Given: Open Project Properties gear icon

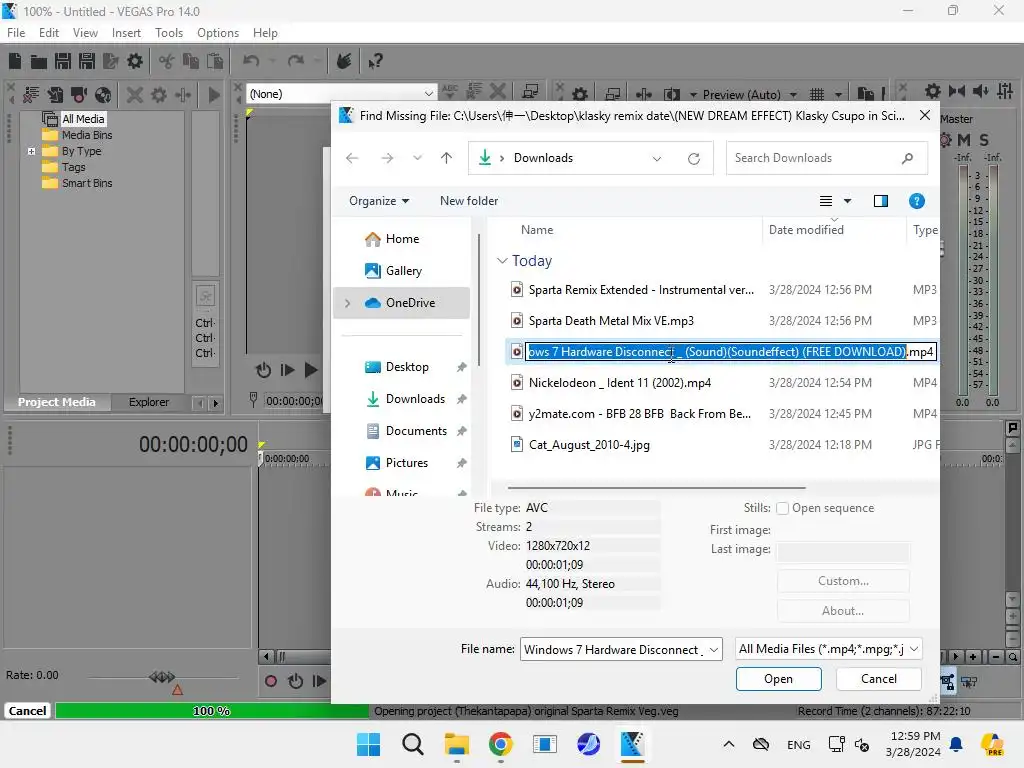Looking at the screenshot, I should click(135, 61).
